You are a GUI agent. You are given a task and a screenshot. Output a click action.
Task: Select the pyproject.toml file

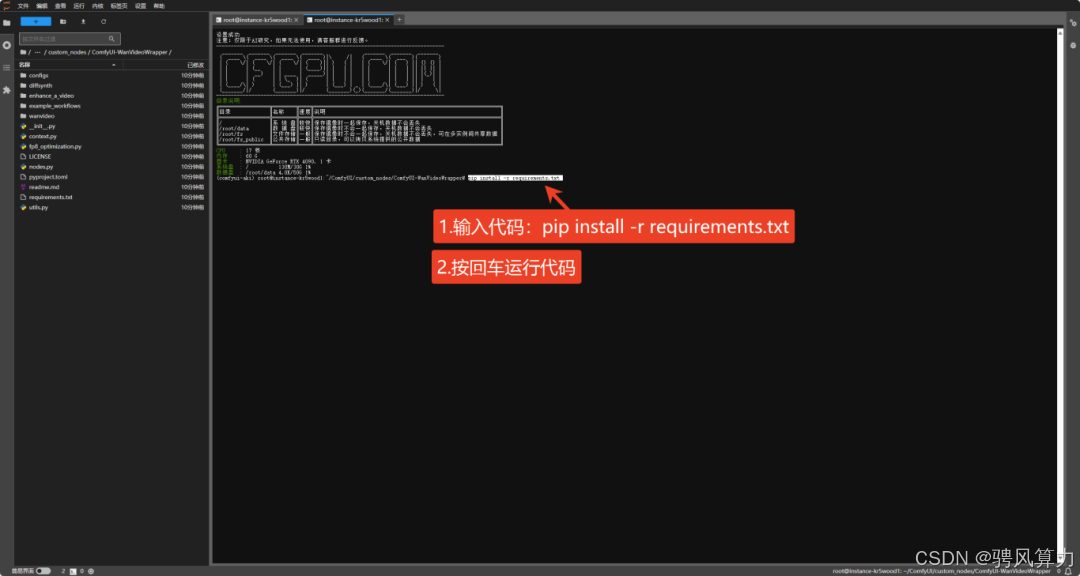110,176
